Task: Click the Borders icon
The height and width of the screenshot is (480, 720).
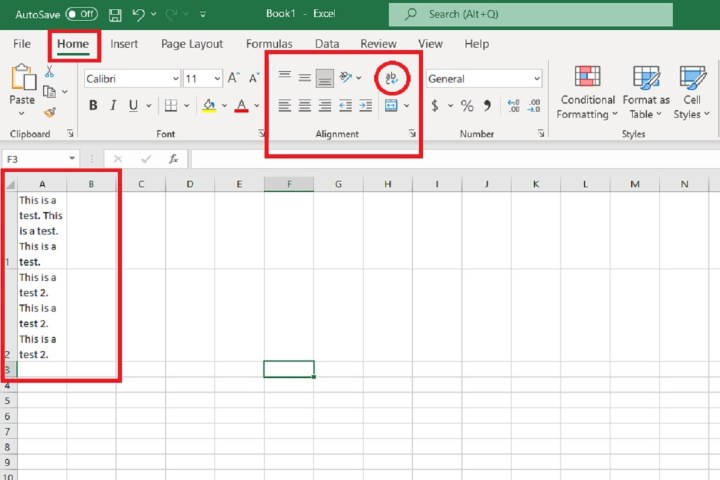Action: pyautogui.click(x=171, y=106)
